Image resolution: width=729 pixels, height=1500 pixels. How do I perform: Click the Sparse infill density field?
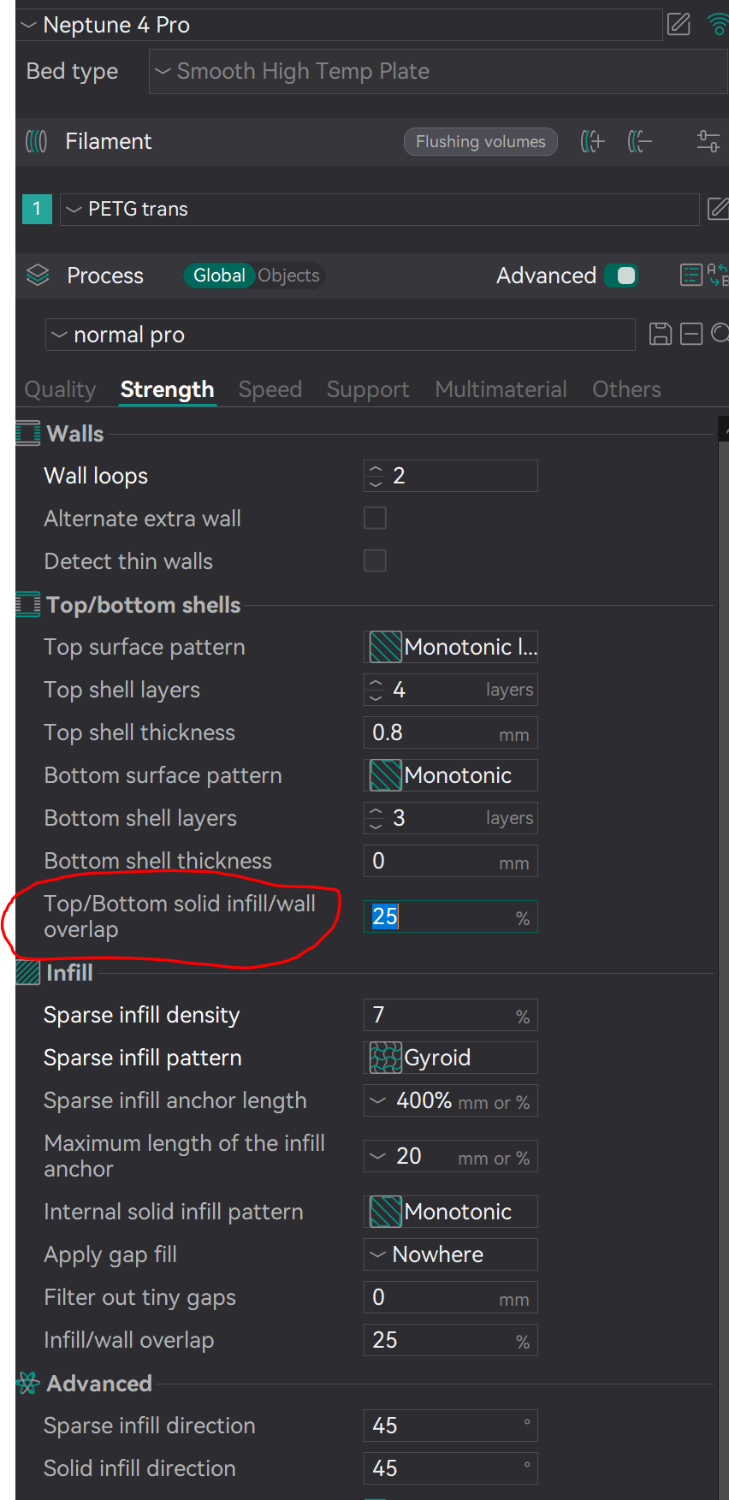(451, 1016)
